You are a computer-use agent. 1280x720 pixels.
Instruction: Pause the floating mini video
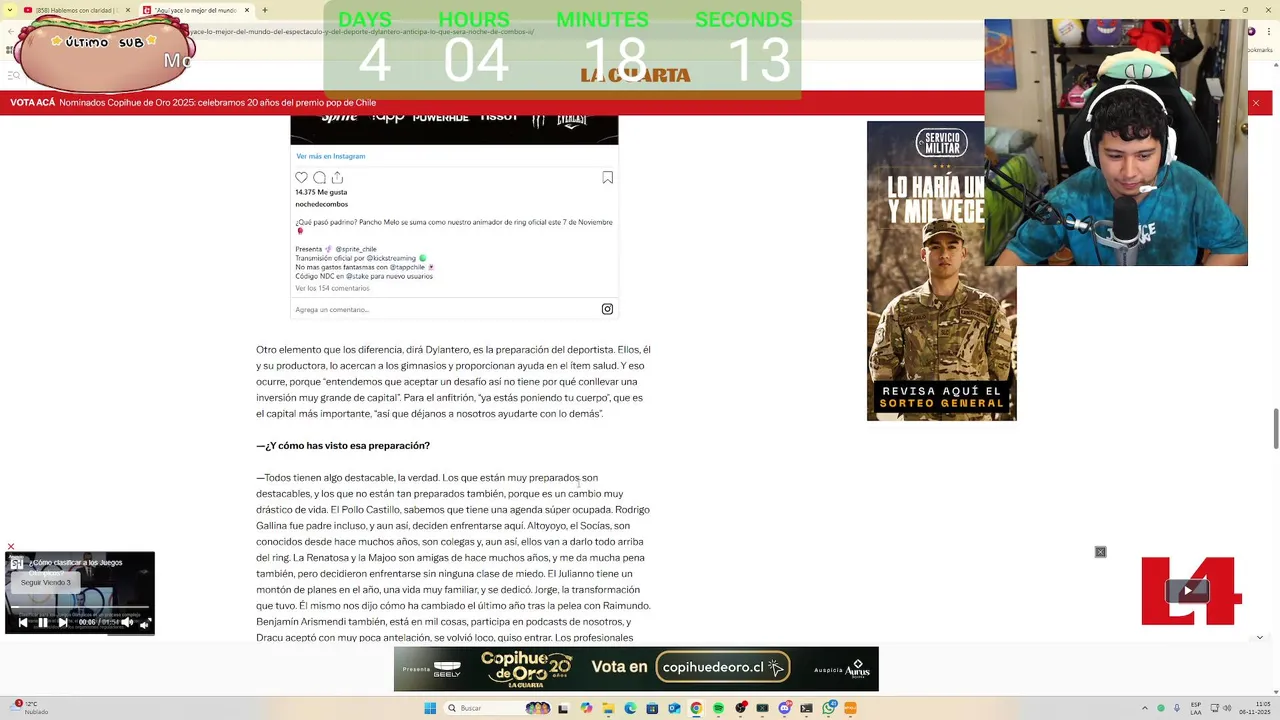42,622
